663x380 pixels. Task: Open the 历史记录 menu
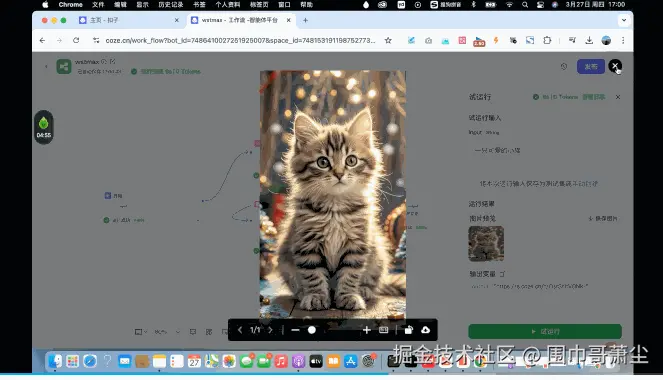point(171,5)
